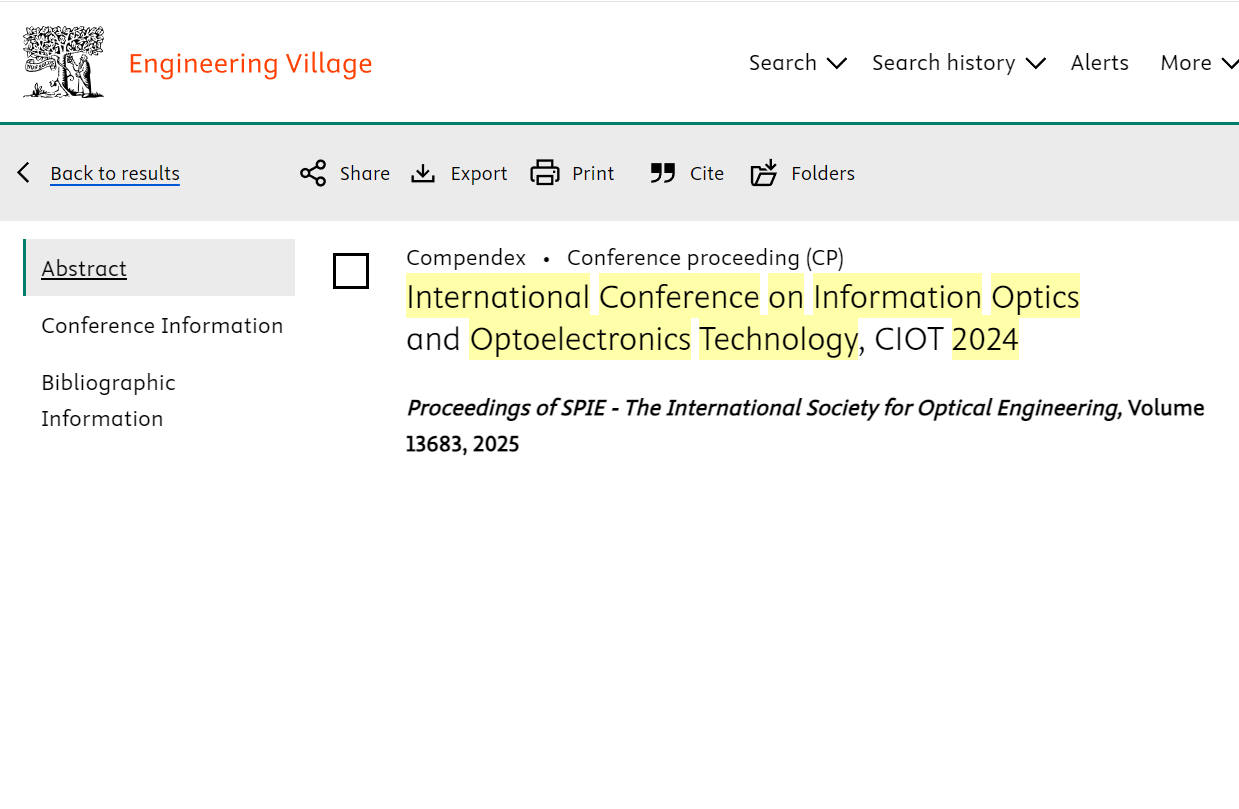The height and width of the screenshot is (809, 1239).
Task: Click the Print button label
Action: point(593,173)
